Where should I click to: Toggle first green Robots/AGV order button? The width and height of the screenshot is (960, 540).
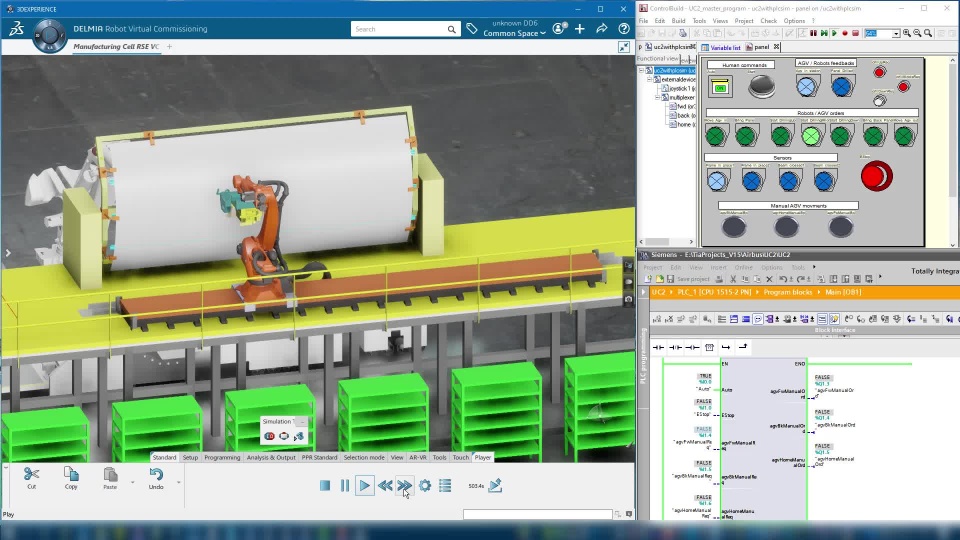coord(716,136)
